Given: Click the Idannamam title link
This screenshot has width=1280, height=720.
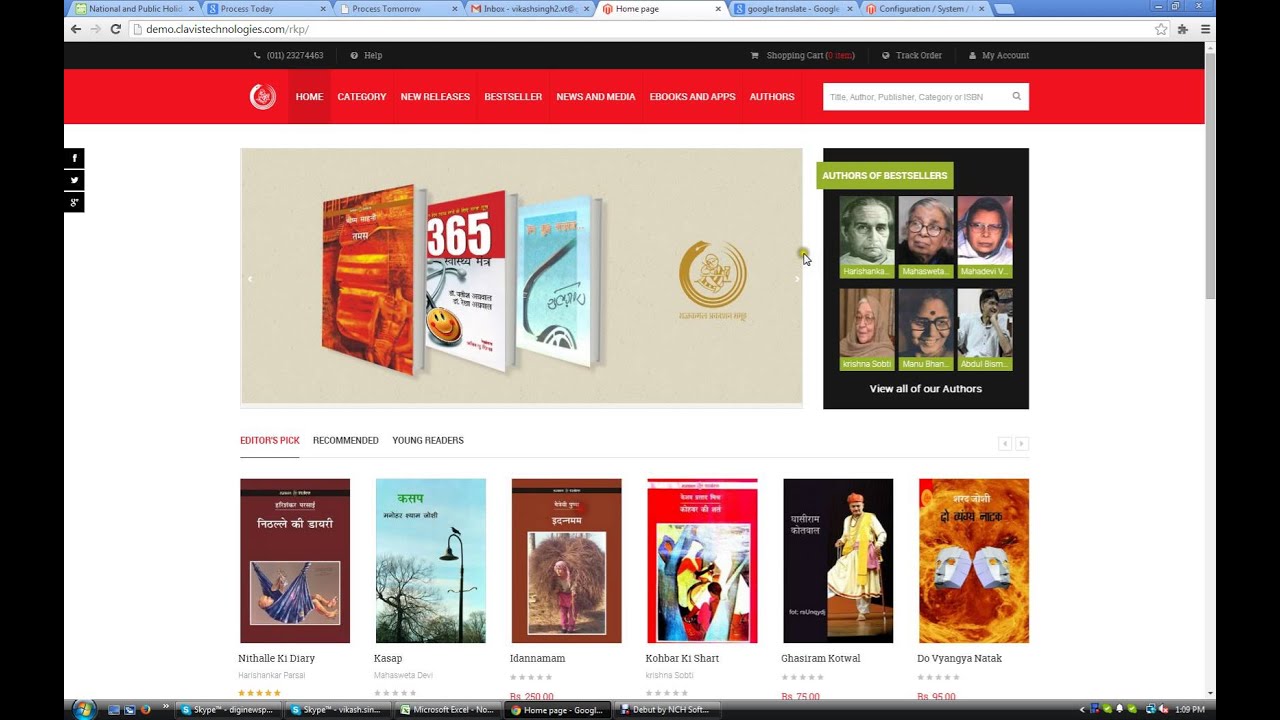Looking at the screenshot, I should pos(538,658).
